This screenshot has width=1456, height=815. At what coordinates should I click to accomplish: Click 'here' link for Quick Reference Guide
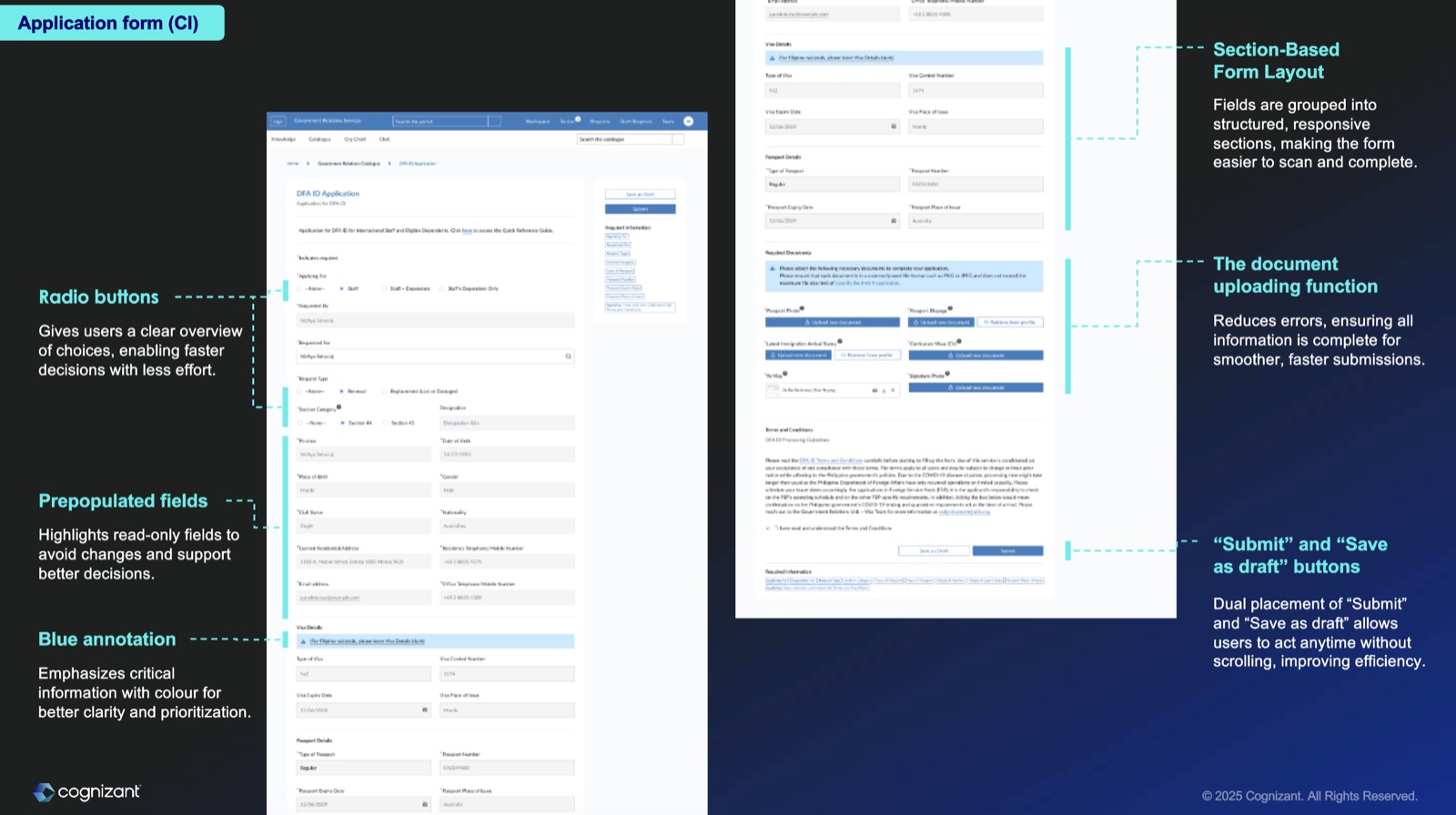467,231
